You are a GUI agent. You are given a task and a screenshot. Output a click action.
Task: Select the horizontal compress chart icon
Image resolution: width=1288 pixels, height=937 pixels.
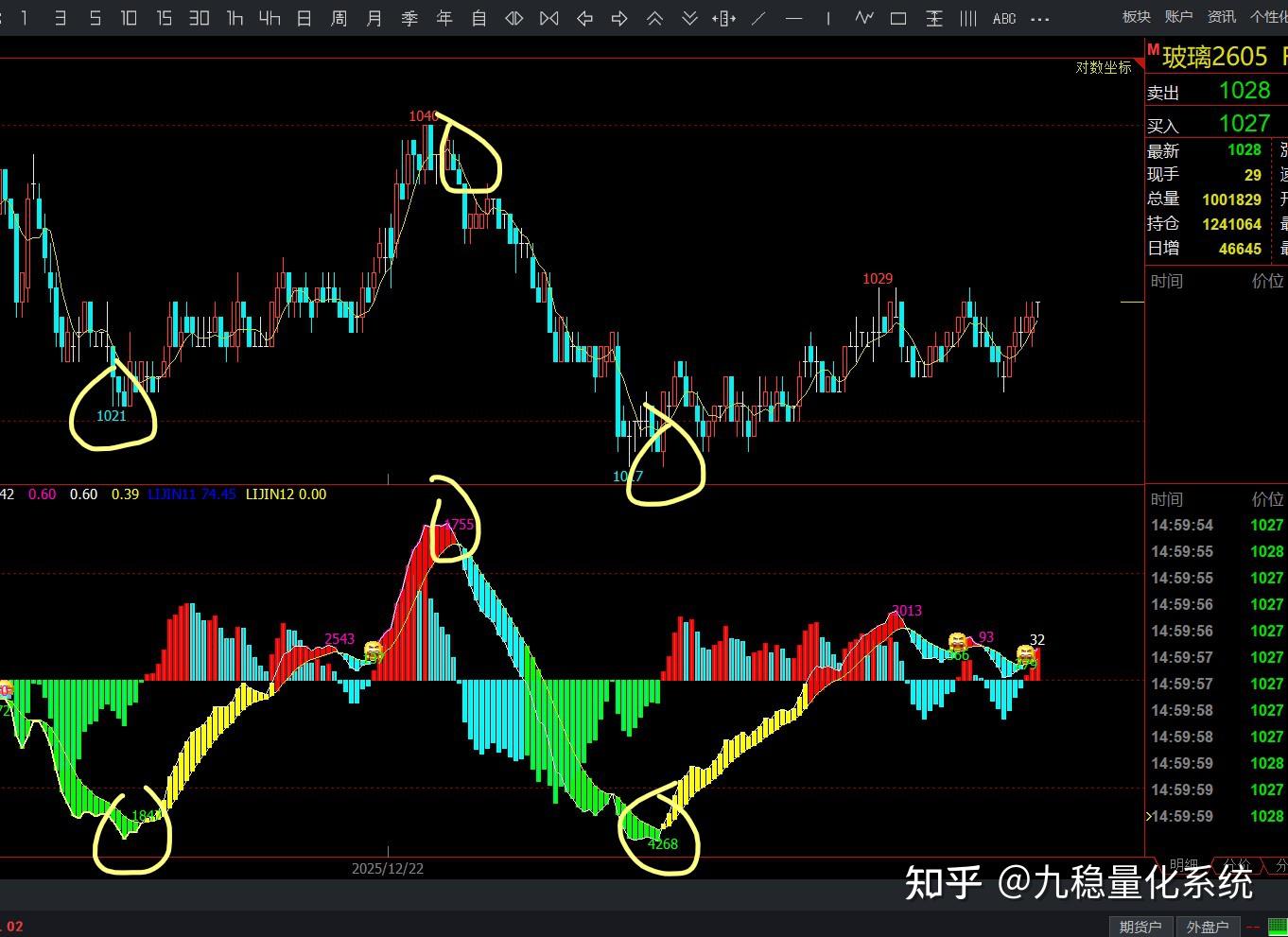[548, 18]
